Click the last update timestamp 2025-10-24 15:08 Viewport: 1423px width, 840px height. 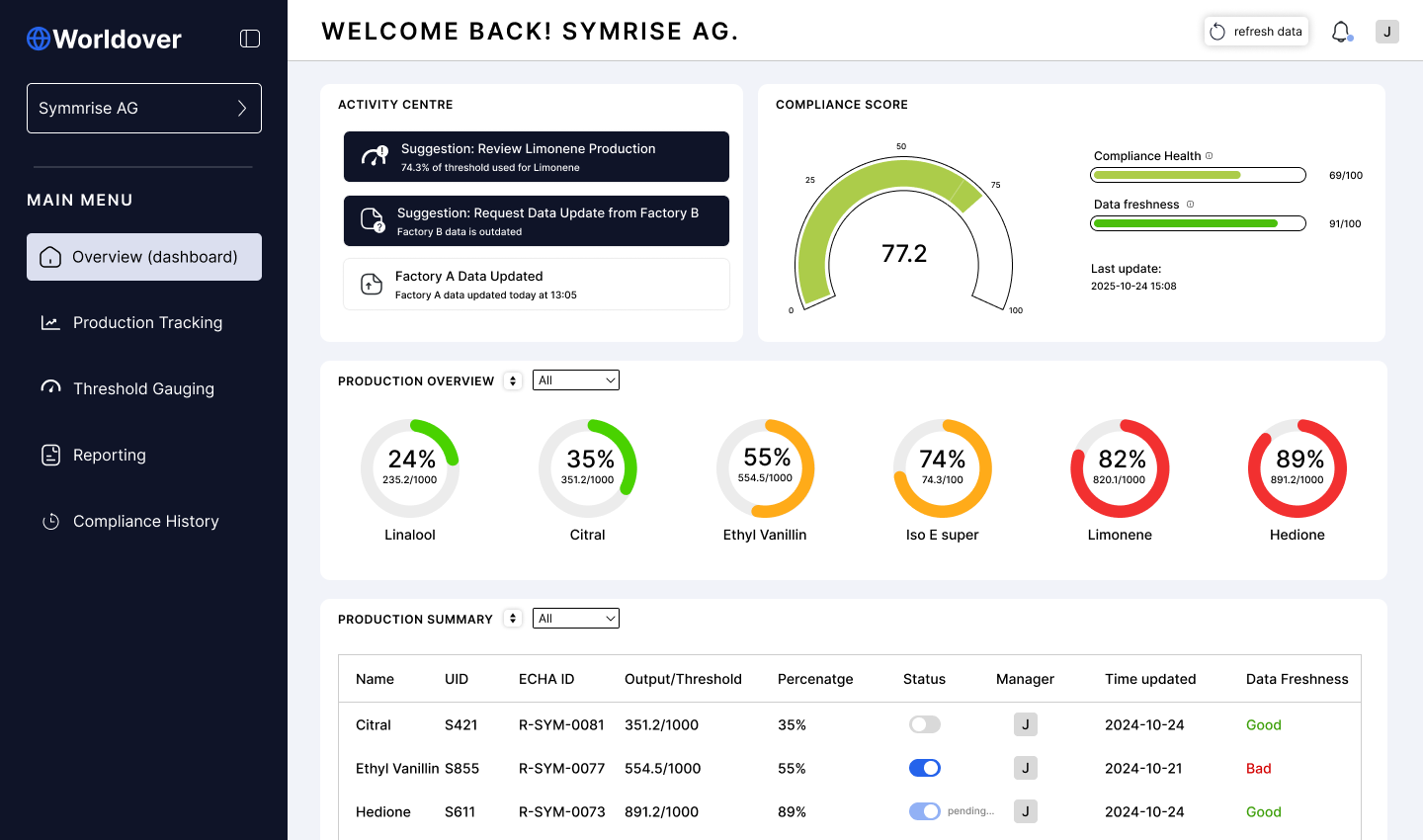(1133, 286)
